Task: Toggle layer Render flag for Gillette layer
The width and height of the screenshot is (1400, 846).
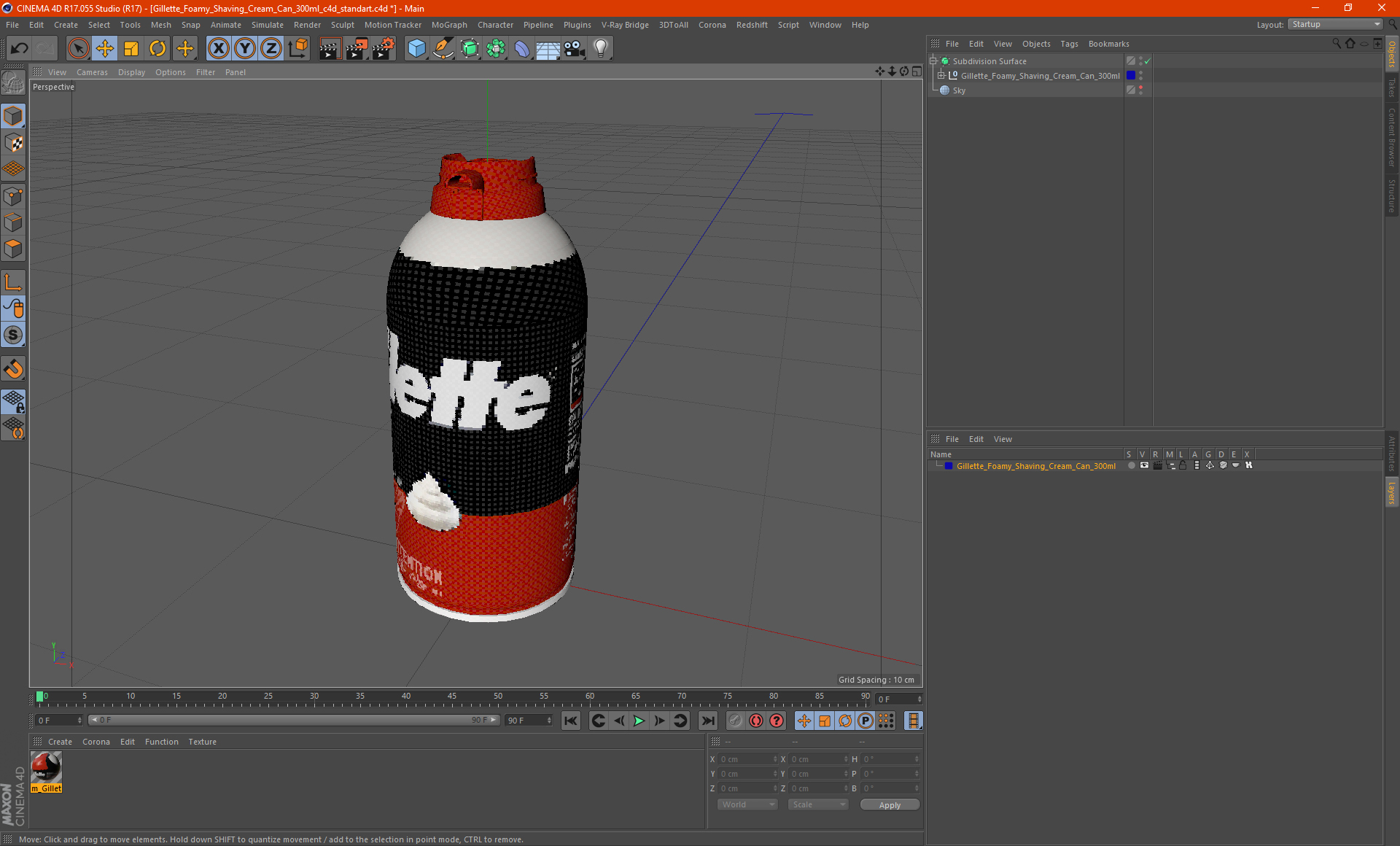Action: (x=1157, y=465)
